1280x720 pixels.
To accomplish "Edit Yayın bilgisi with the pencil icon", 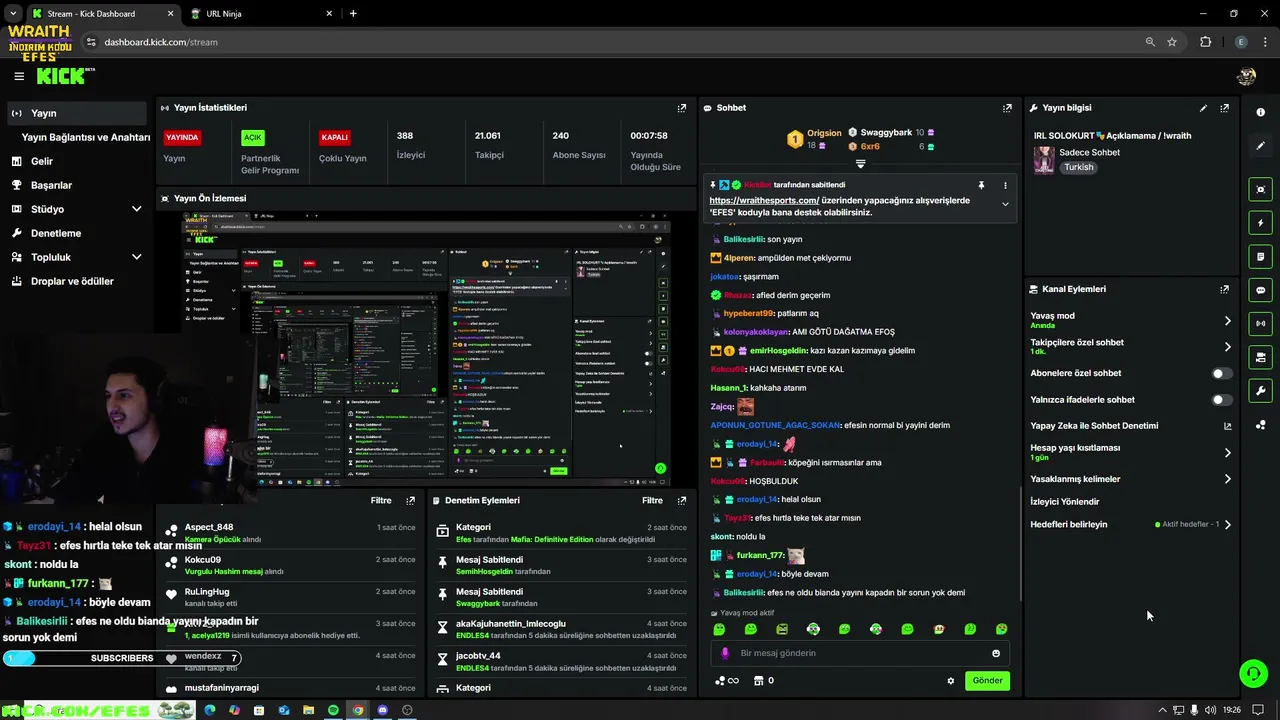I will (x=1203, y=108).
